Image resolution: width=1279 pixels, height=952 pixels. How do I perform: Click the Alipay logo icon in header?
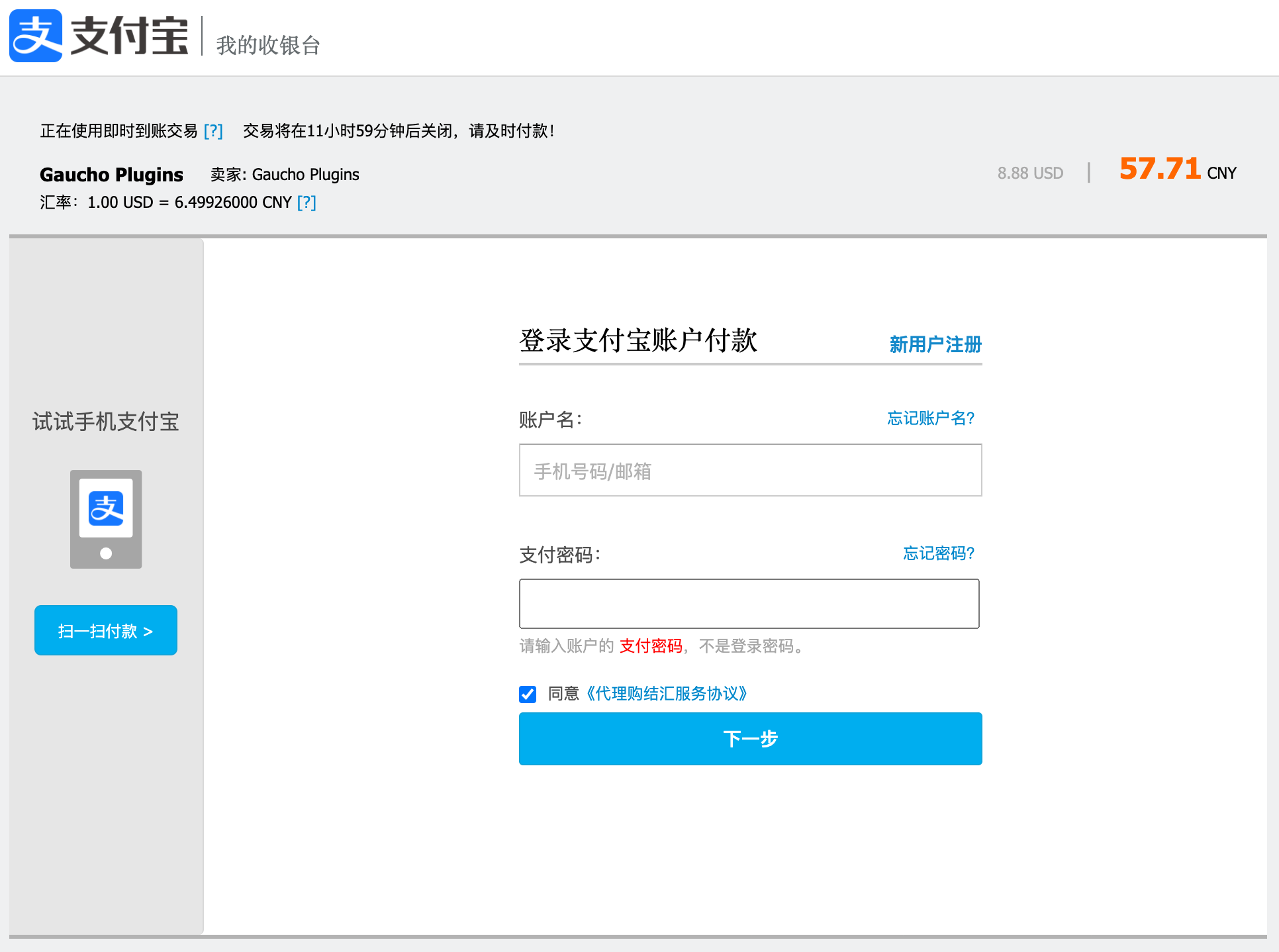[x=36, y=36]
